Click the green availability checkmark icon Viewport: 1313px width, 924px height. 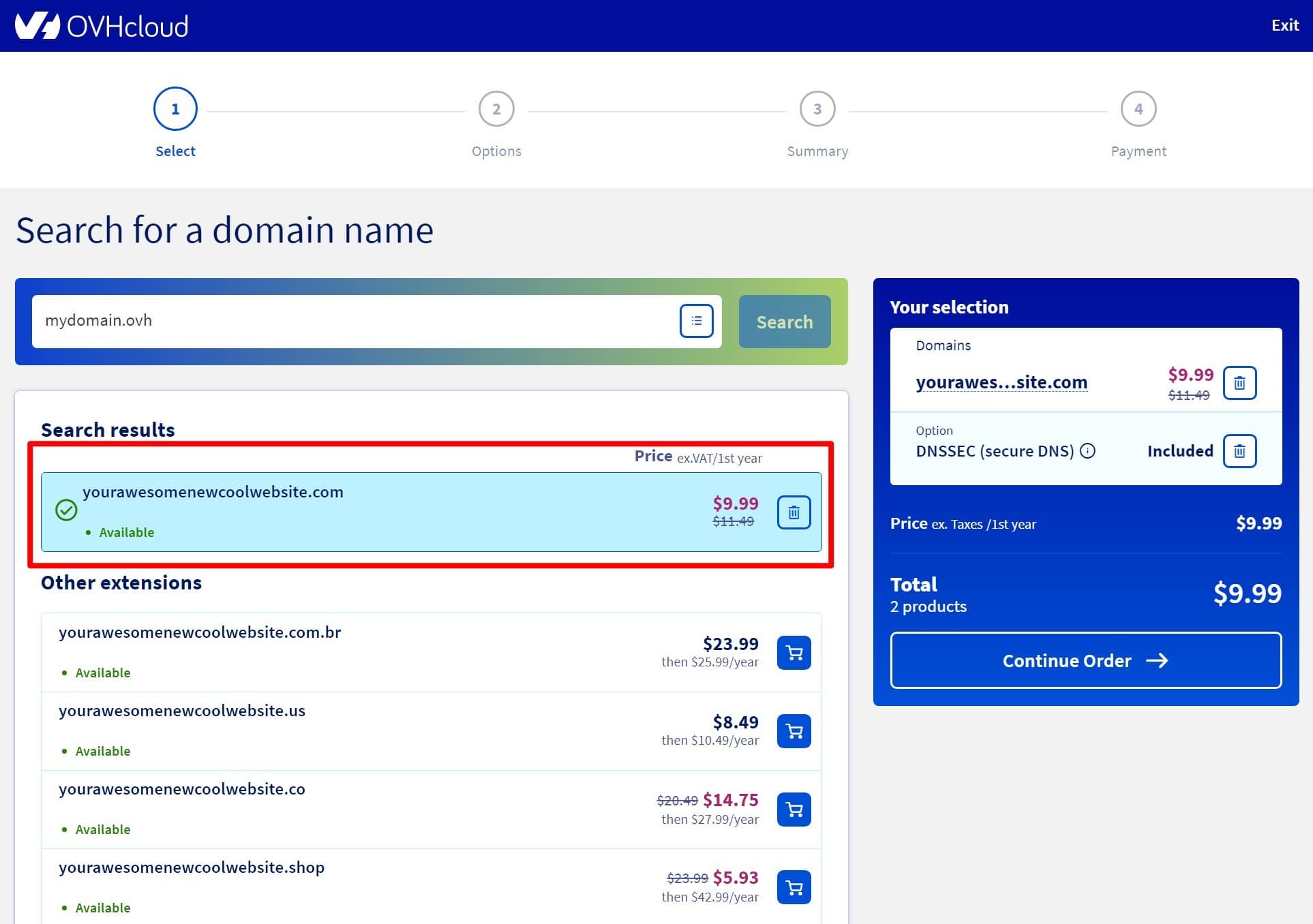pos(66,510)
